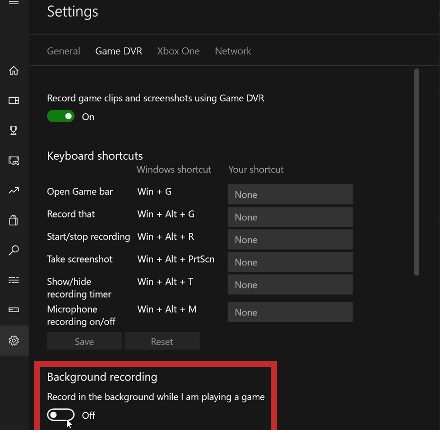Click the settings vertical scrollbar
This screenshot has width=440, height=430.
coord(416,172)
